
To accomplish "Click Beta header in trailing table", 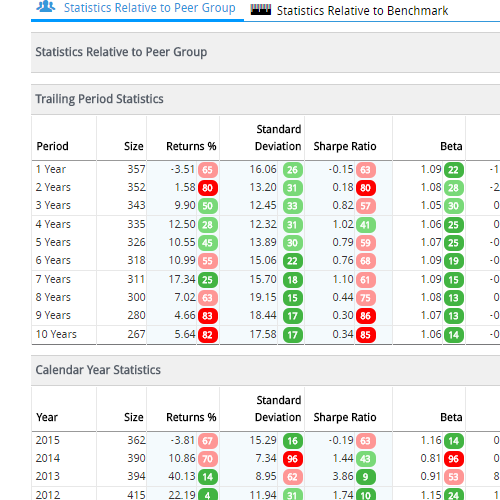I will tap(451, 146).
